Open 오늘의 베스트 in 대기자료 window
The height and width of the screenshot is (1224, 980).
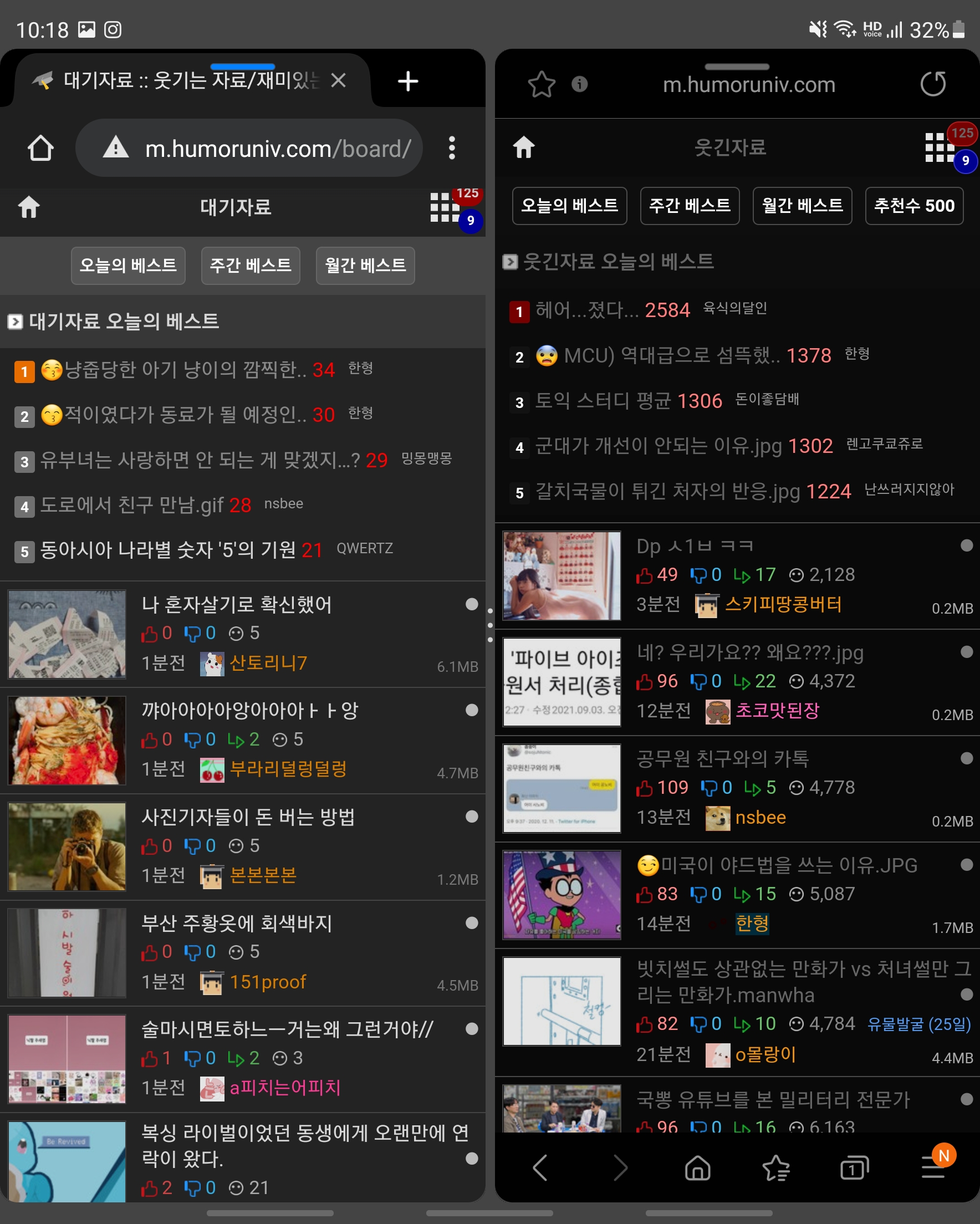[128, 265]
